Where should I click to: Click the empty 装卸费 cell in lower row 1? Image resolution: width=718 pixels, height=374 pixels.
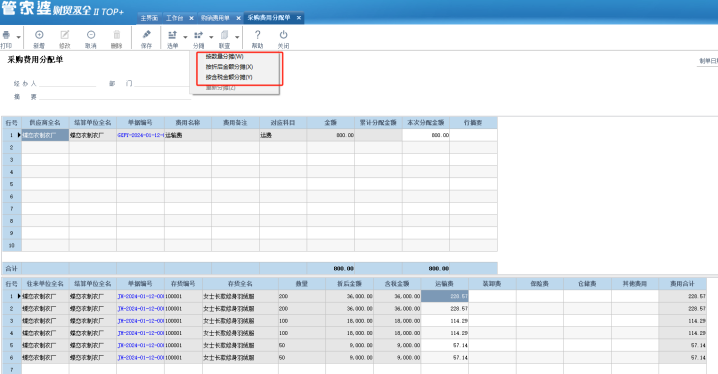click(x=492, y=296)
